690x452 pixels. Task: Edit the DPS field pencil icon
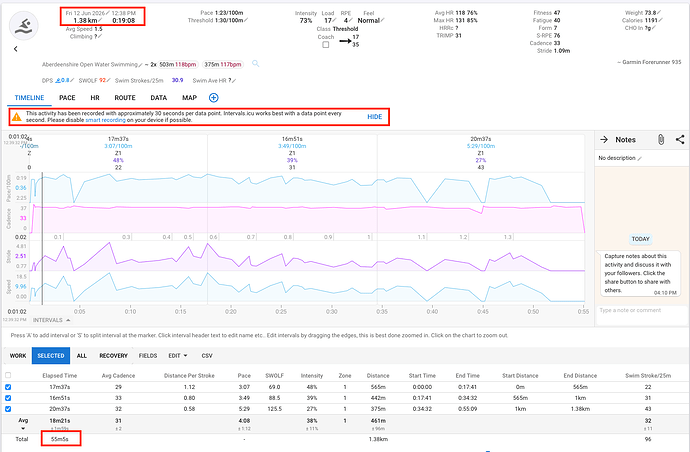(x=72, y=81)
